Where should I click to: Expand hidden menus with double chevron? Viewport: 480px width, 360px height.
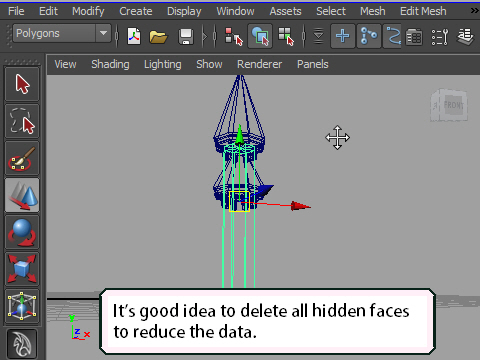(474, 11)
